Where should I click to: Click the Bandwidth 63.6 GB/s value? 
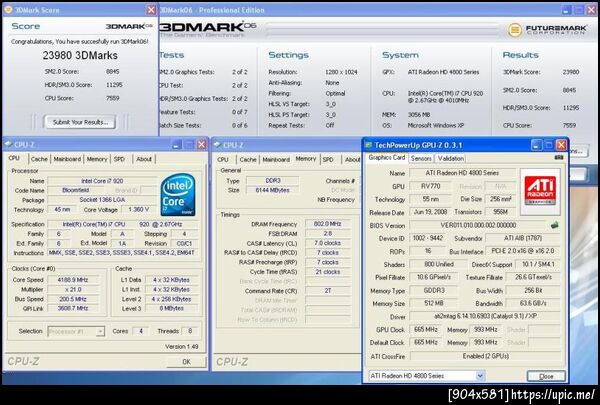[533, 303]
